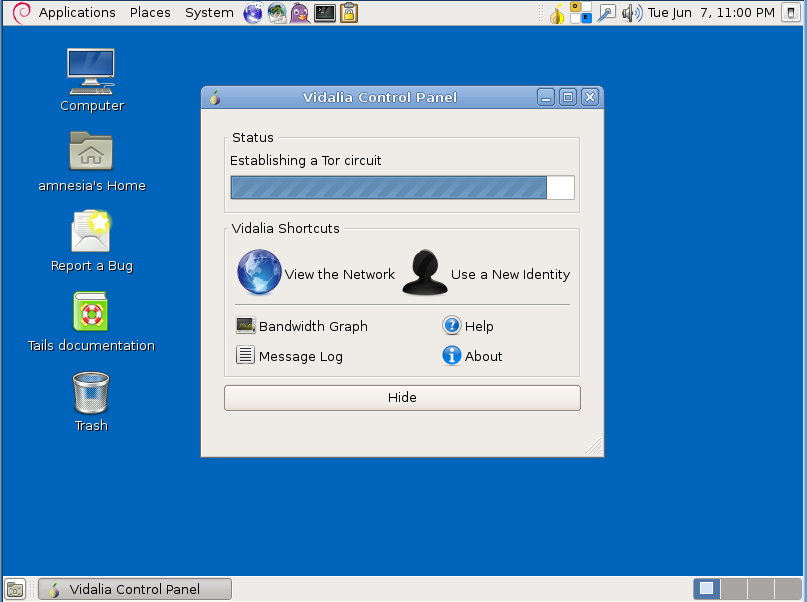Click the View the Network globe icon
Screen dimensions: 807x602
(x=259, y=272)
